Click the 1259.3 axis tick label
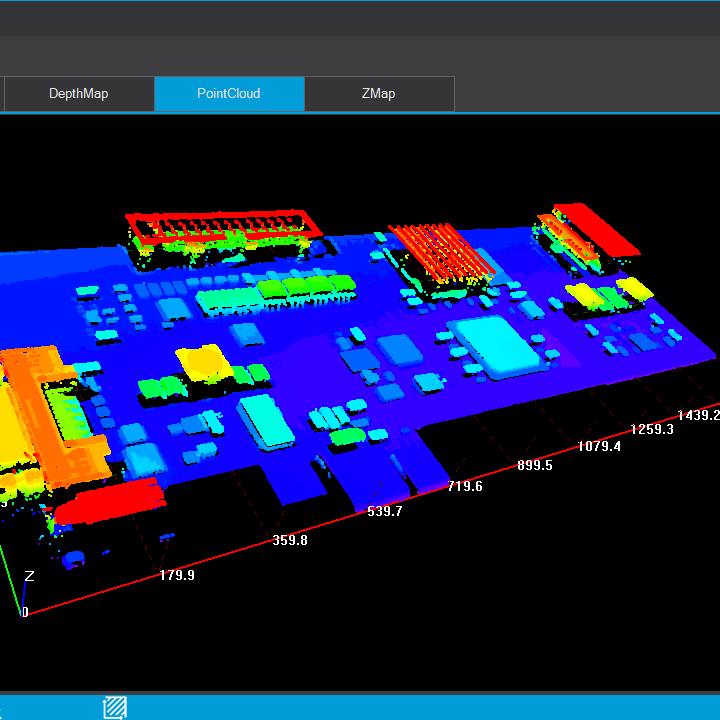Image resolution: width=720 pixels, height=720 pixels. tap(652, 429)
